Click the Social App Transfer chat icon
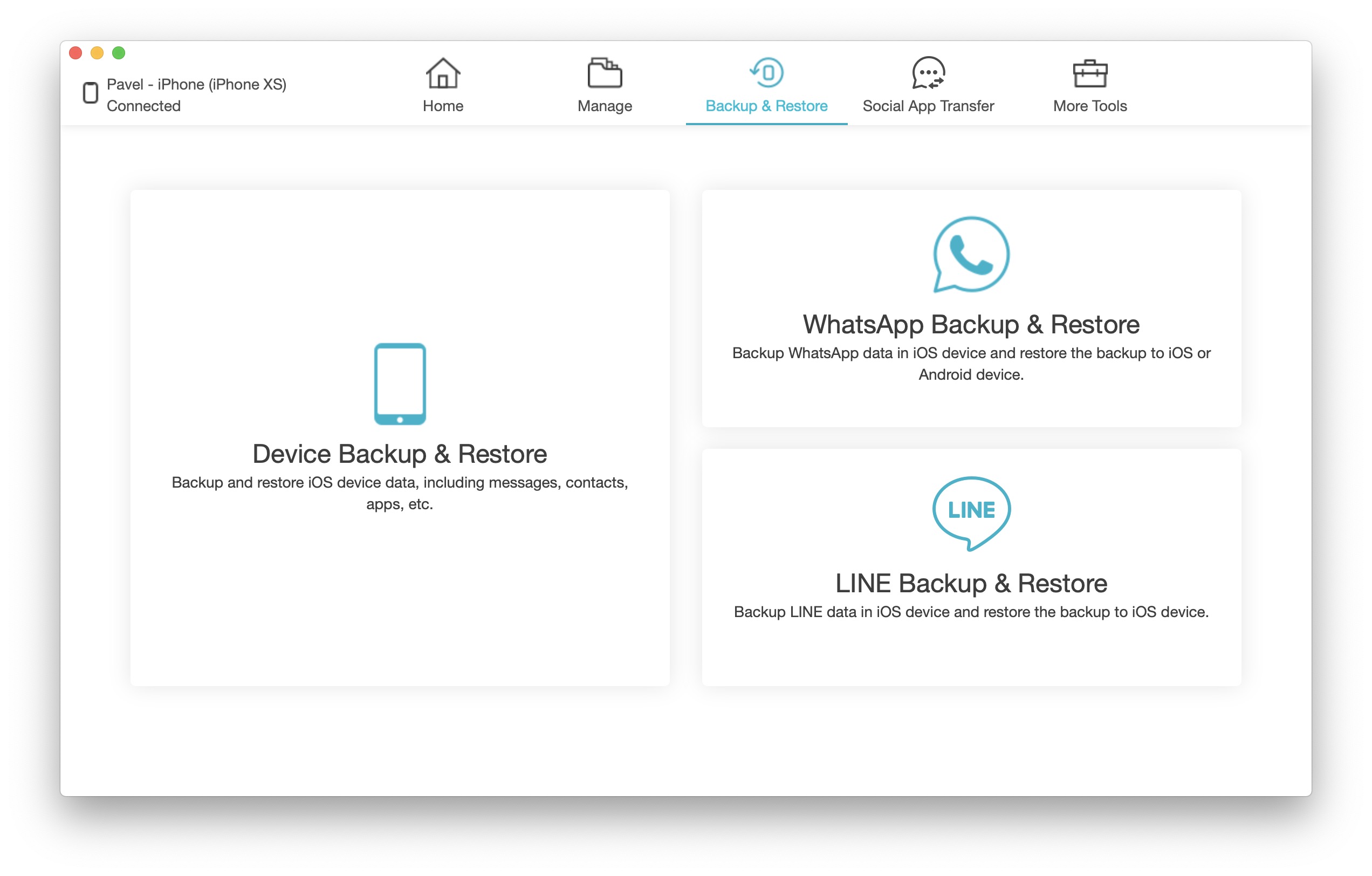The height and width of the screenshot is (876, 1372). [x=928, y=73]
